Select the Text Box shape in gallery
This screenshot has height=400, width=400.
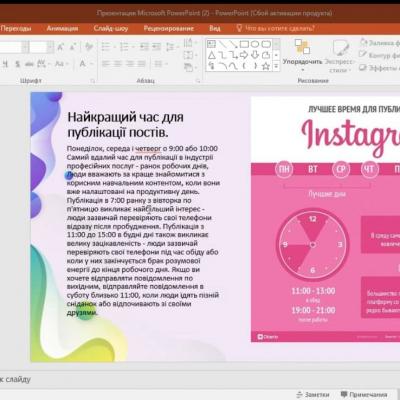(x=211, y=44)
